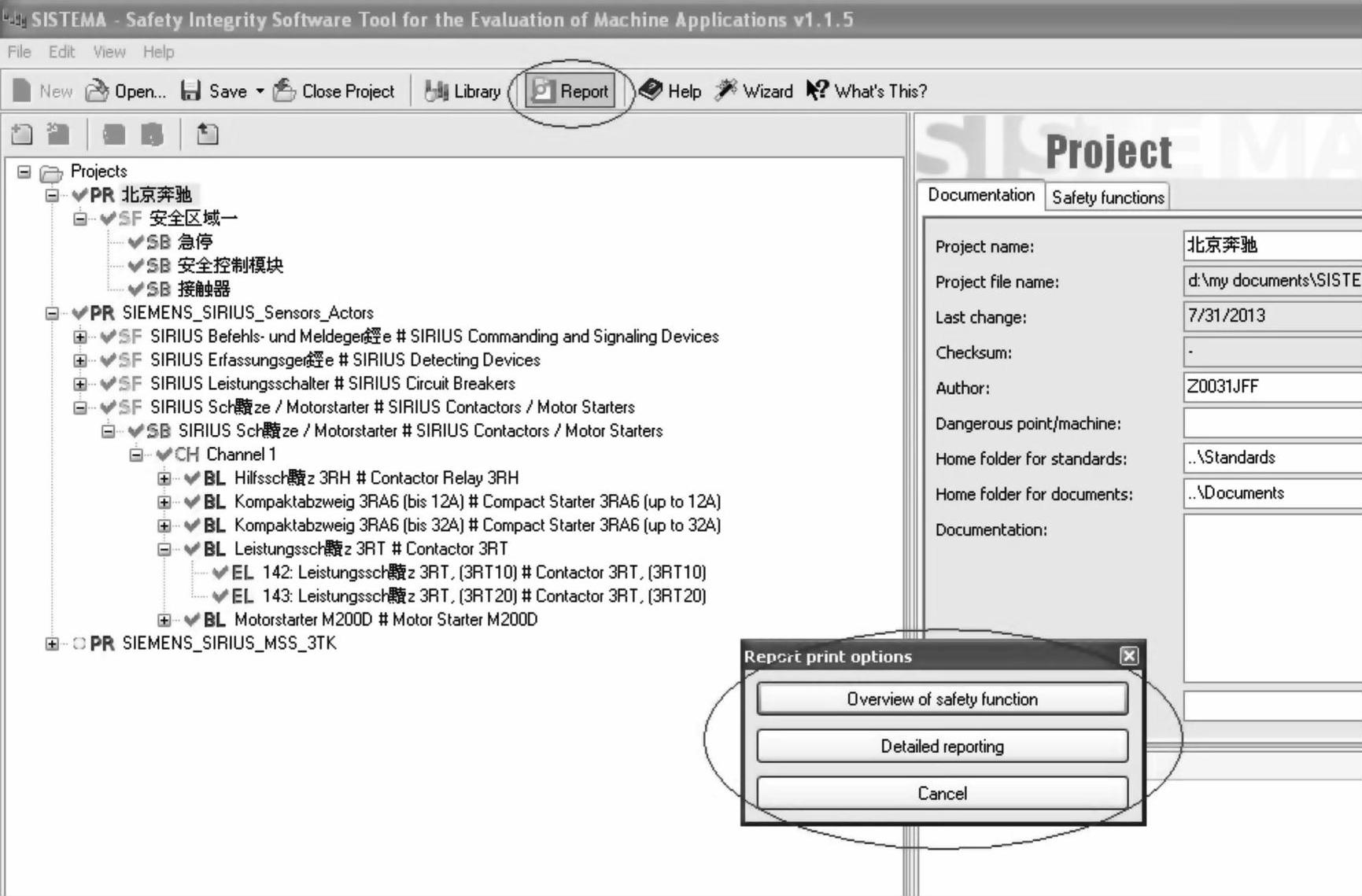Click the Home folder for documents field
This screenshot has height=896, width=1362.
pos(1272,493)
